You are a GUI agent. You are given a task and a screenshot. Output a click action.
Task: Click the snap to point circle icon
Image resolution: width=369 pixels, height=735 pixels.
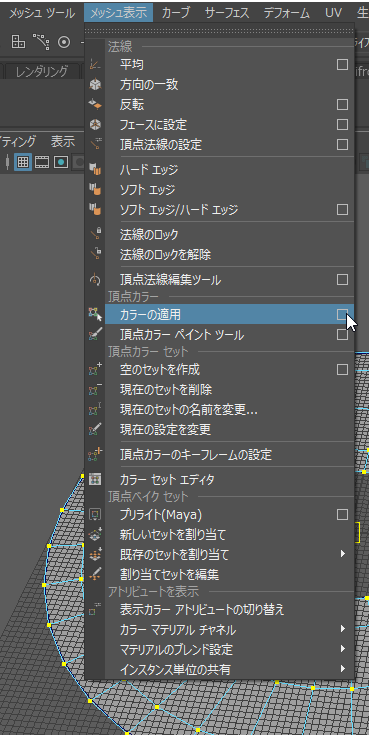pyautogui.click(x=64, y=42)
